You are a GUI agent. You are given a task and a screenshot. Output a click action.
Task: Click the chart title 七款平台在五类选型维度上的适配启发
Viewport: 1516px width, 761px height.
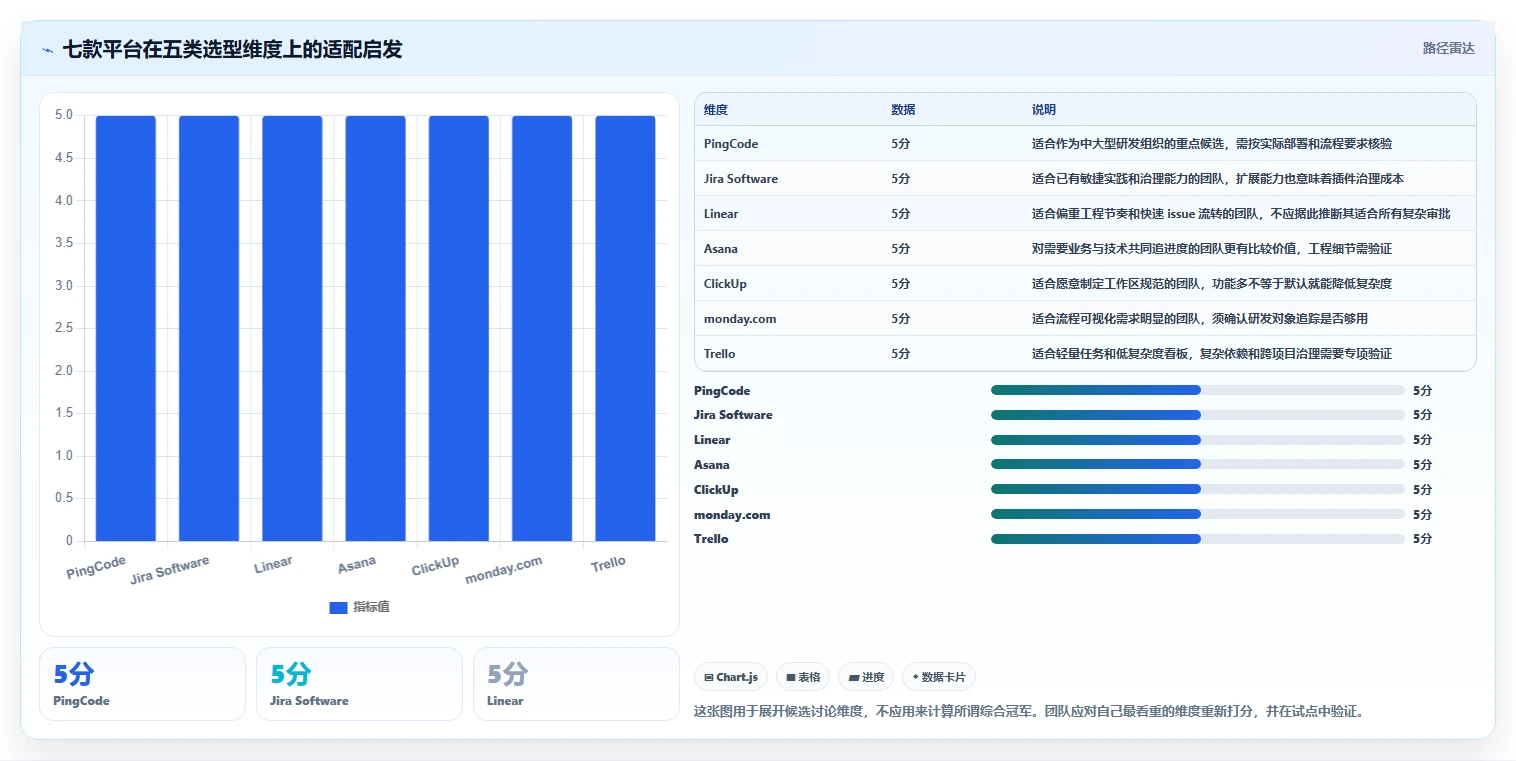coord(233,49)
